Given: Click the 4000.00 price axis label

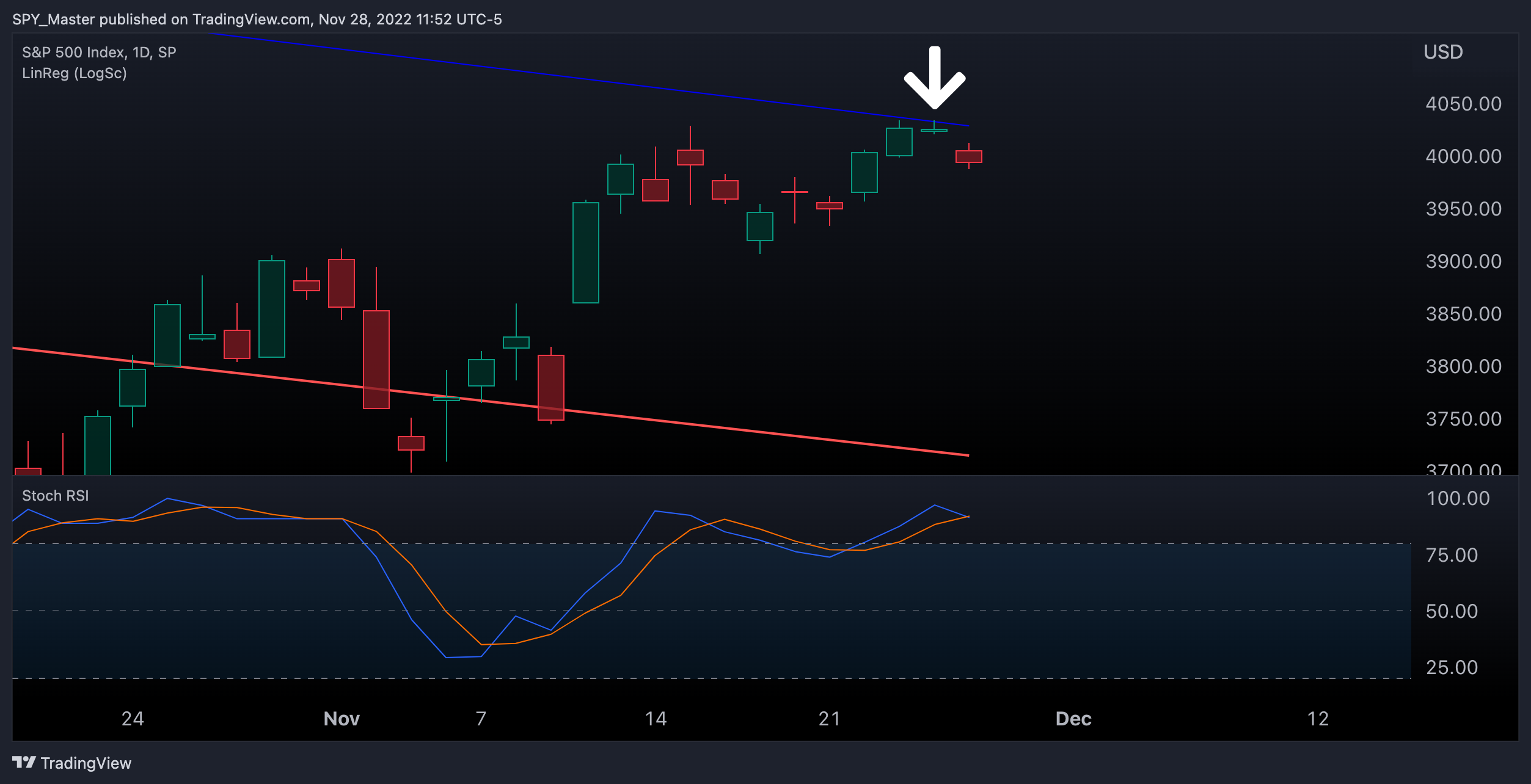Looking at the screenshot, I should tap(1463, 156).
